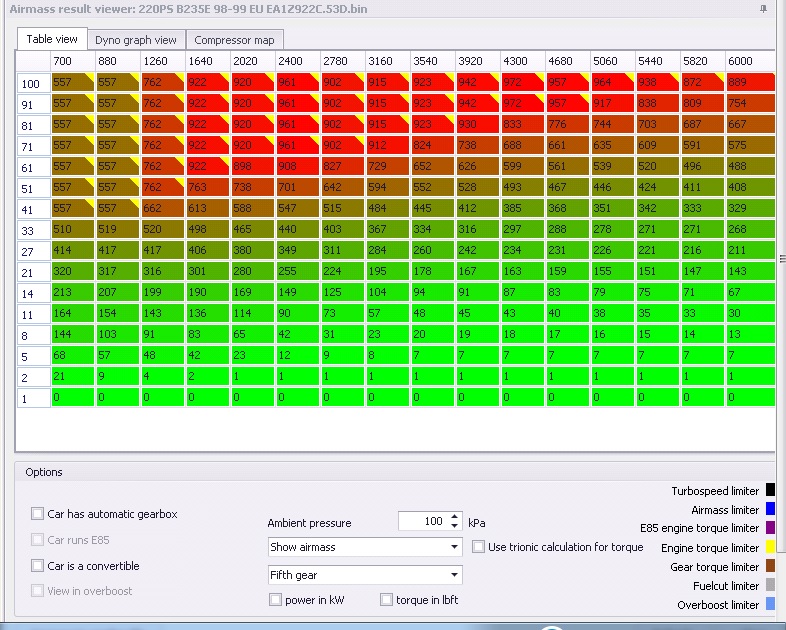Click the Gear torque limiter brown swatch
Image resolution: width=786 pixels, height=630 pixels.
(x=770, y=566)
